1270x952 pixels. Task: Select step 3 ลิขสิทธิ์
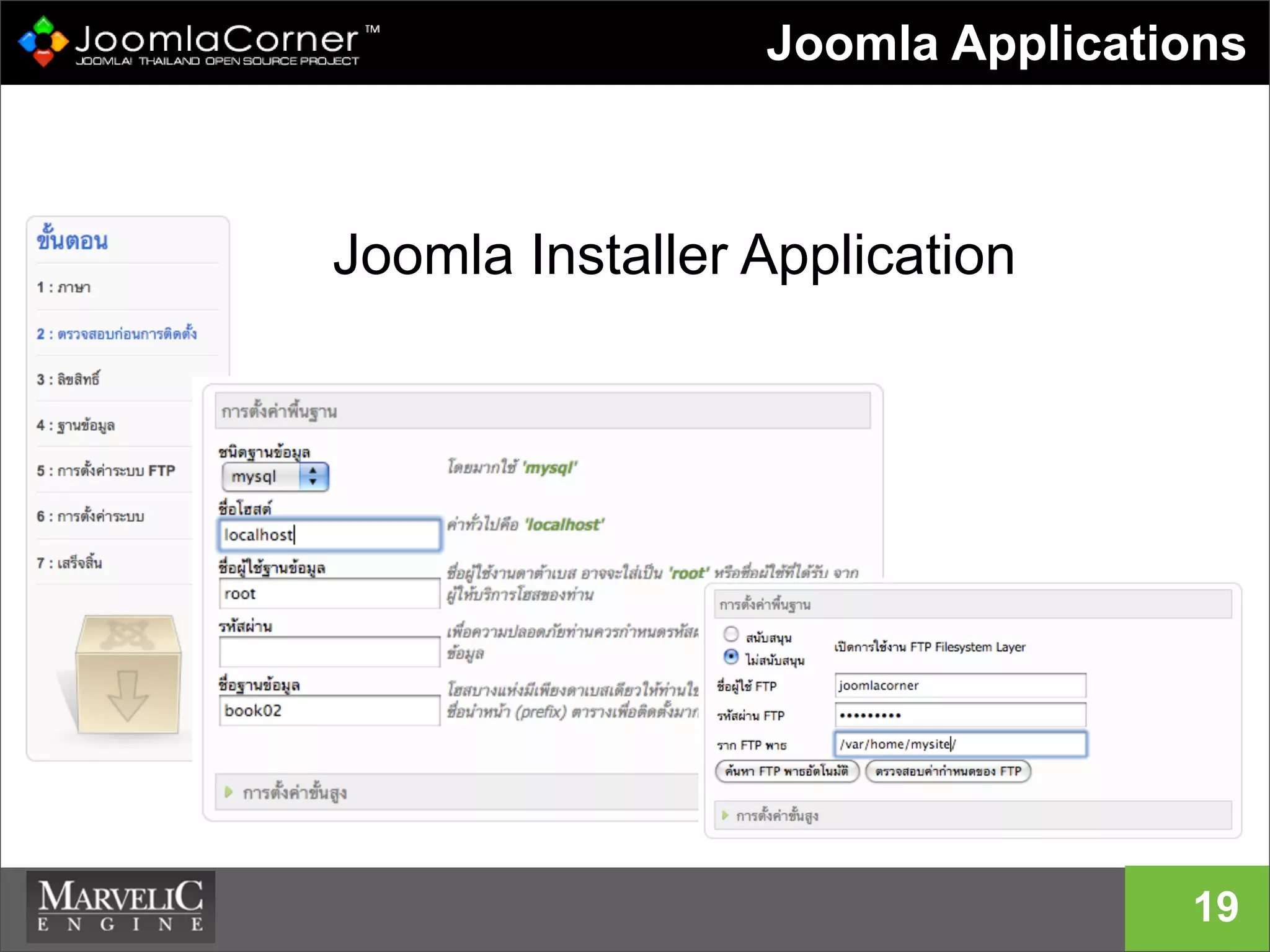click(68, 379)
